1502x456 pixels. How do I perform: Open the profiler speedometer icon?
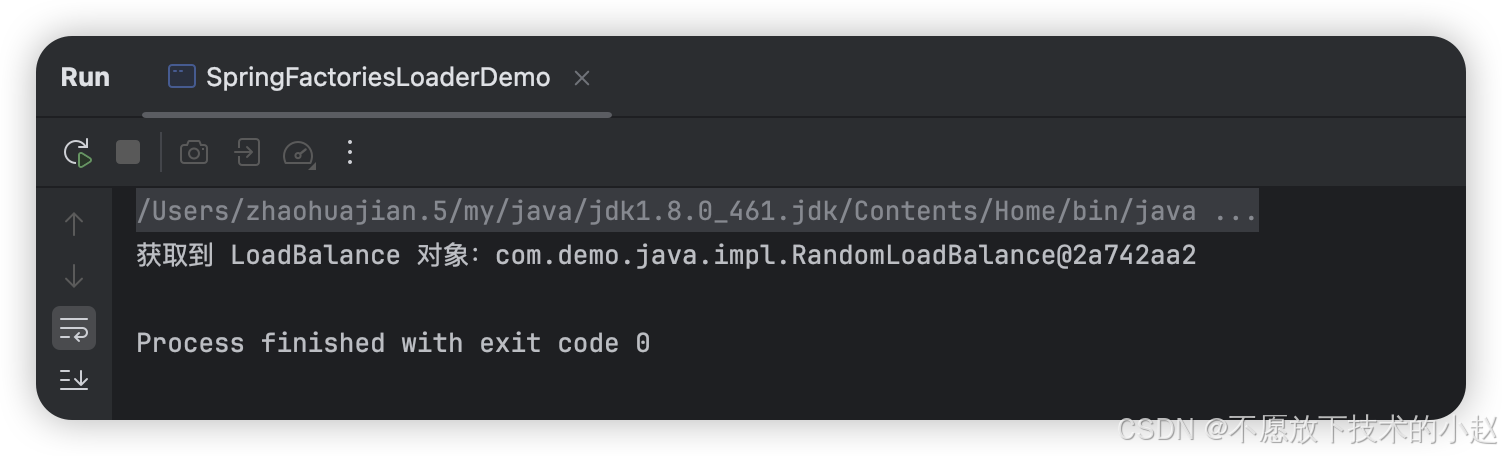[x=297, y=153]
